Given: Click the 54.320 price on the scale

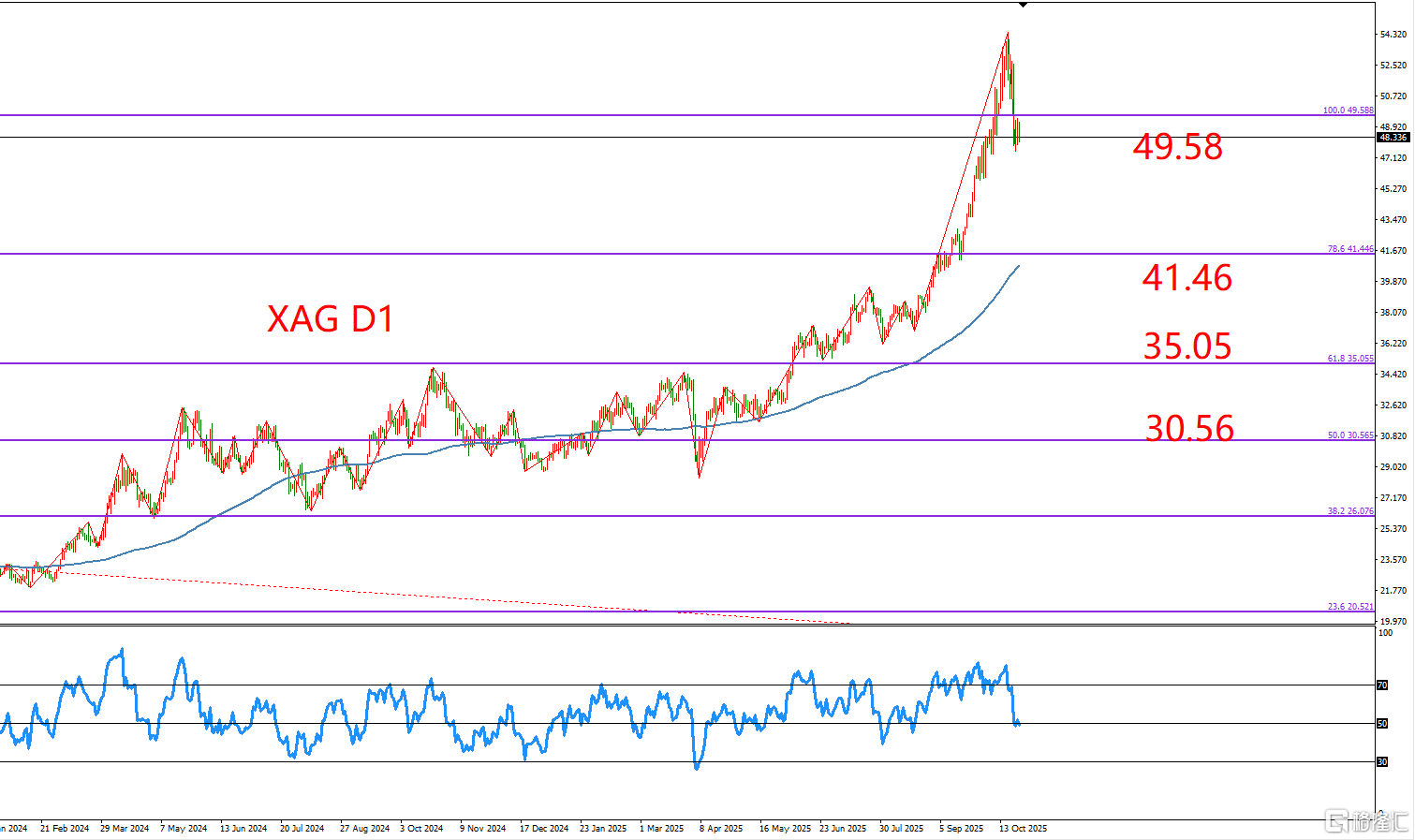Looking at the screenshot, I should [1393, 35].
